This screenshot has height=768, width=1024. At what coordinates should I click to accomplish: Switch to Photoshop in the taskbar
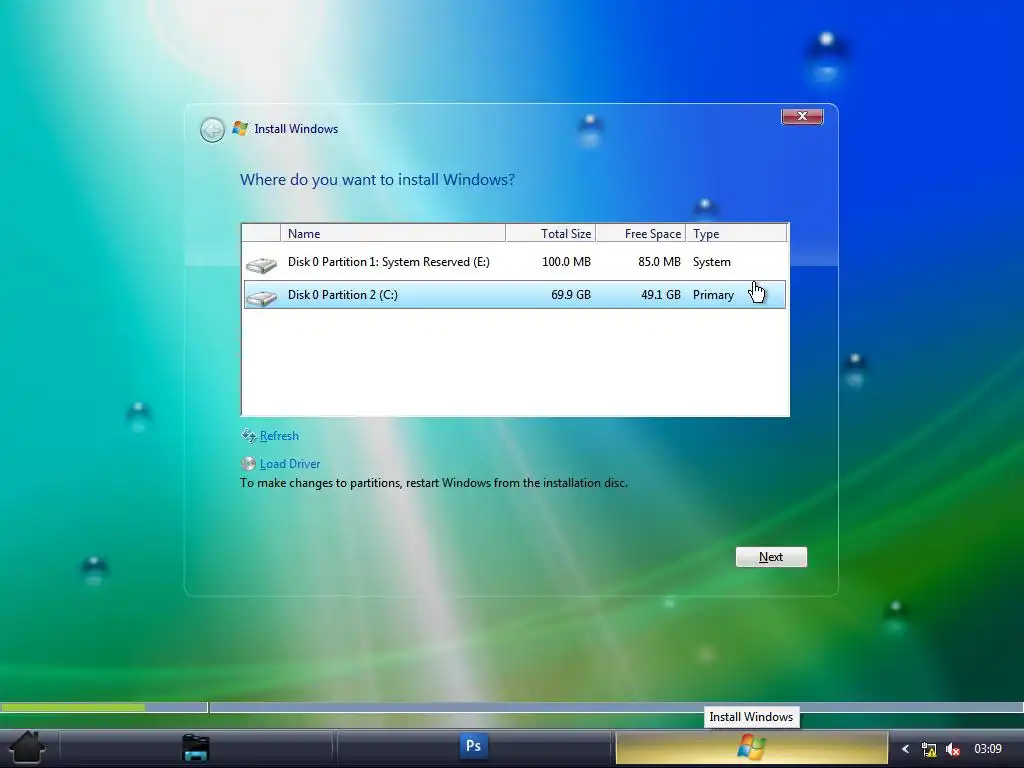473,746
